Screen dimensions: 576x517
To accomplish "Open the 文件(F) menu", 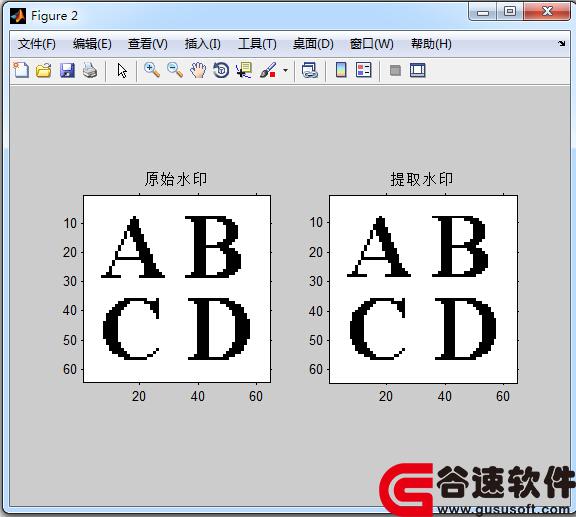I will tap(37, 44).
